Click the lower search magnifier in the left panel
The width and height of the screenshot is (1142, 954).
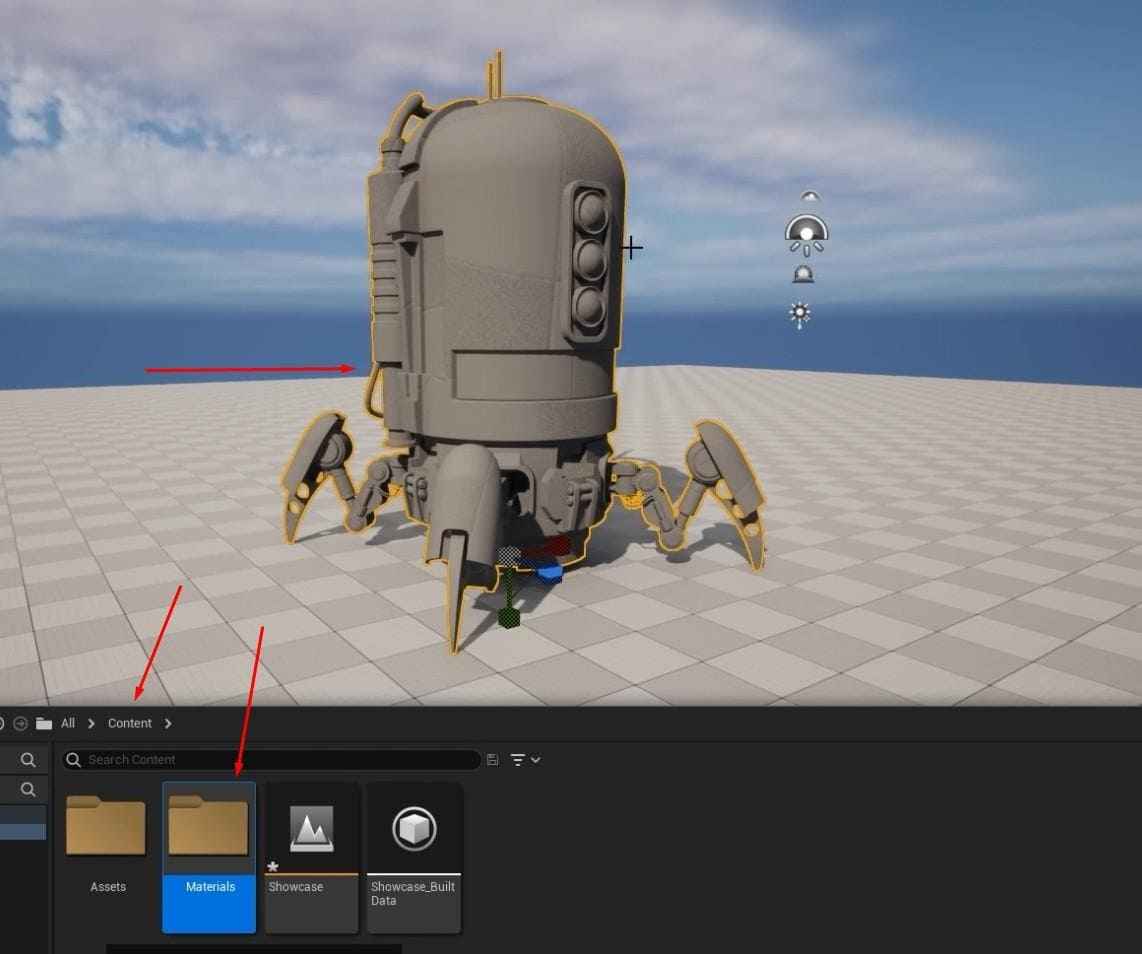(x=28, y=789)
